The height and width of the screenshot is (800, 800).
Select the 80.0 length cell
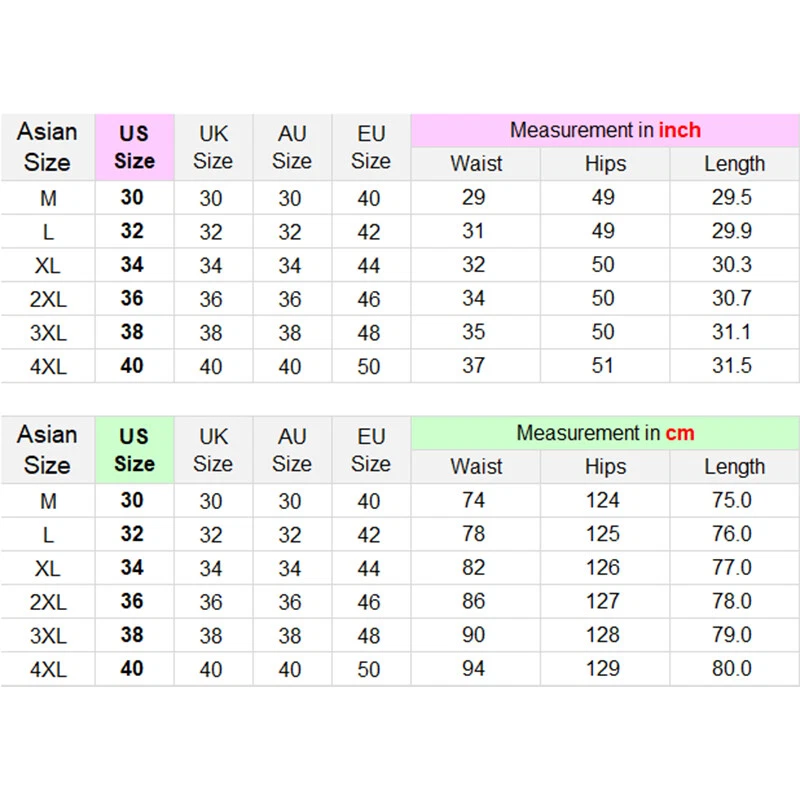coord(732,668)
